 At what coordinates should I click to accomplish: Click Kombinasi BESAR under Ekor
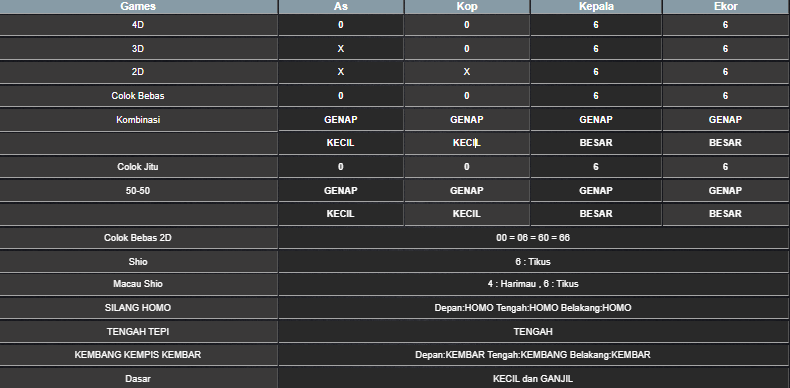[726, 143]
